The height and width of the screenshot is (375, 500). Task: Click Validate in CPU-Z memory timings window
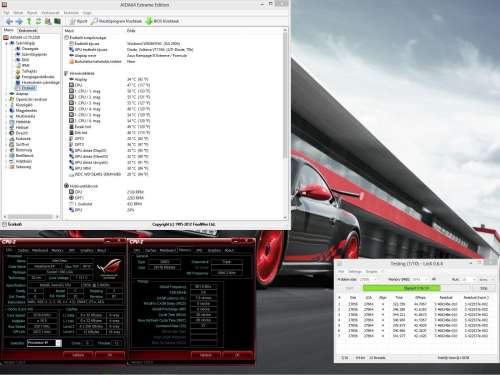206,355
